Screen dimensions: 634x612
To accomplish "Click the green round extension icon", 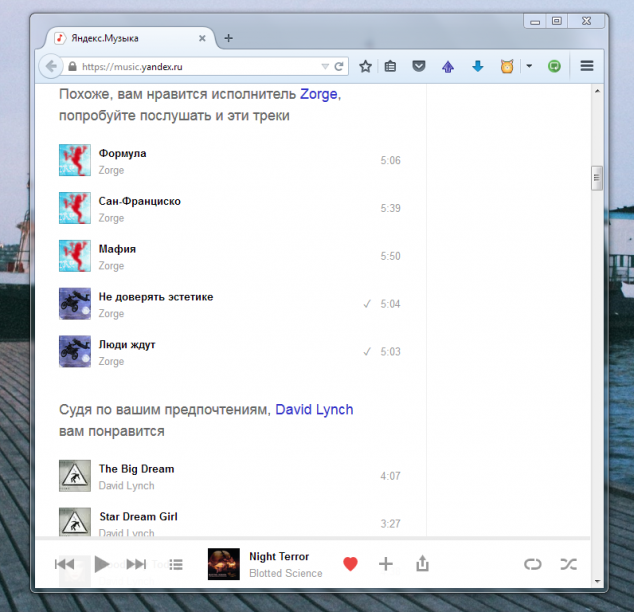I will [x=554, y=66].
